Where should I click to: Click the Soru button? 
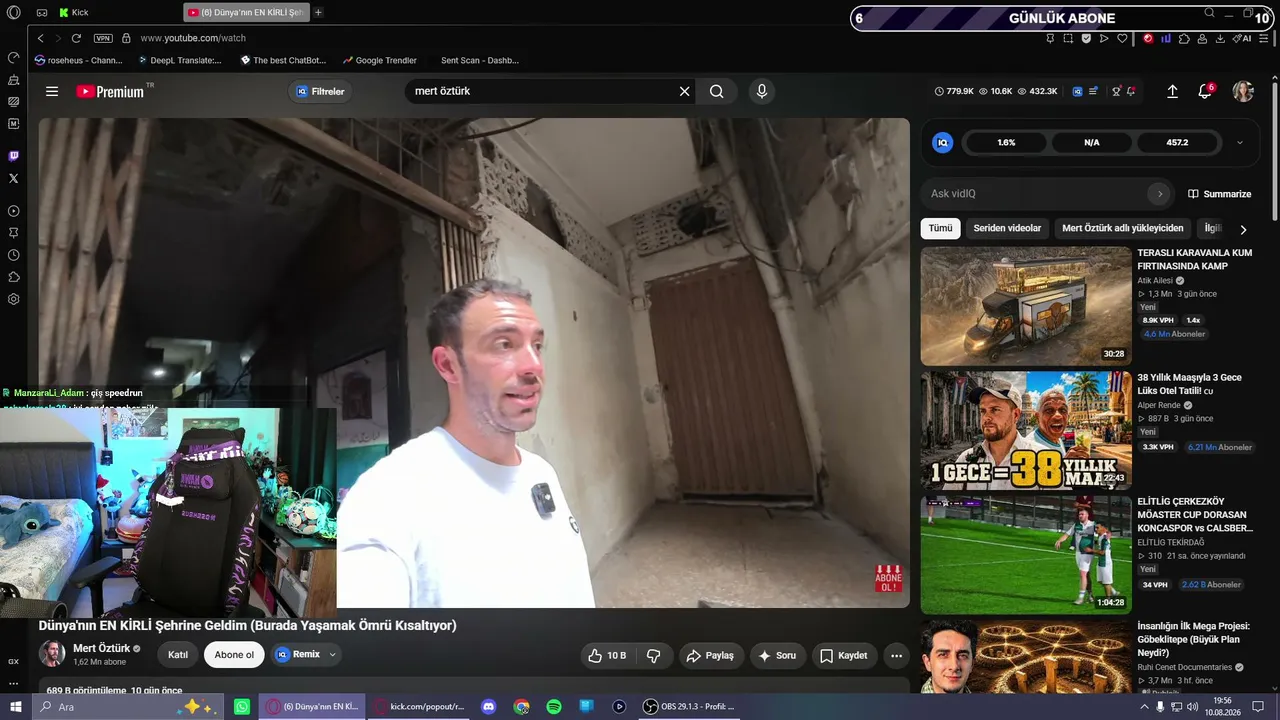click(x=777, y=655)
